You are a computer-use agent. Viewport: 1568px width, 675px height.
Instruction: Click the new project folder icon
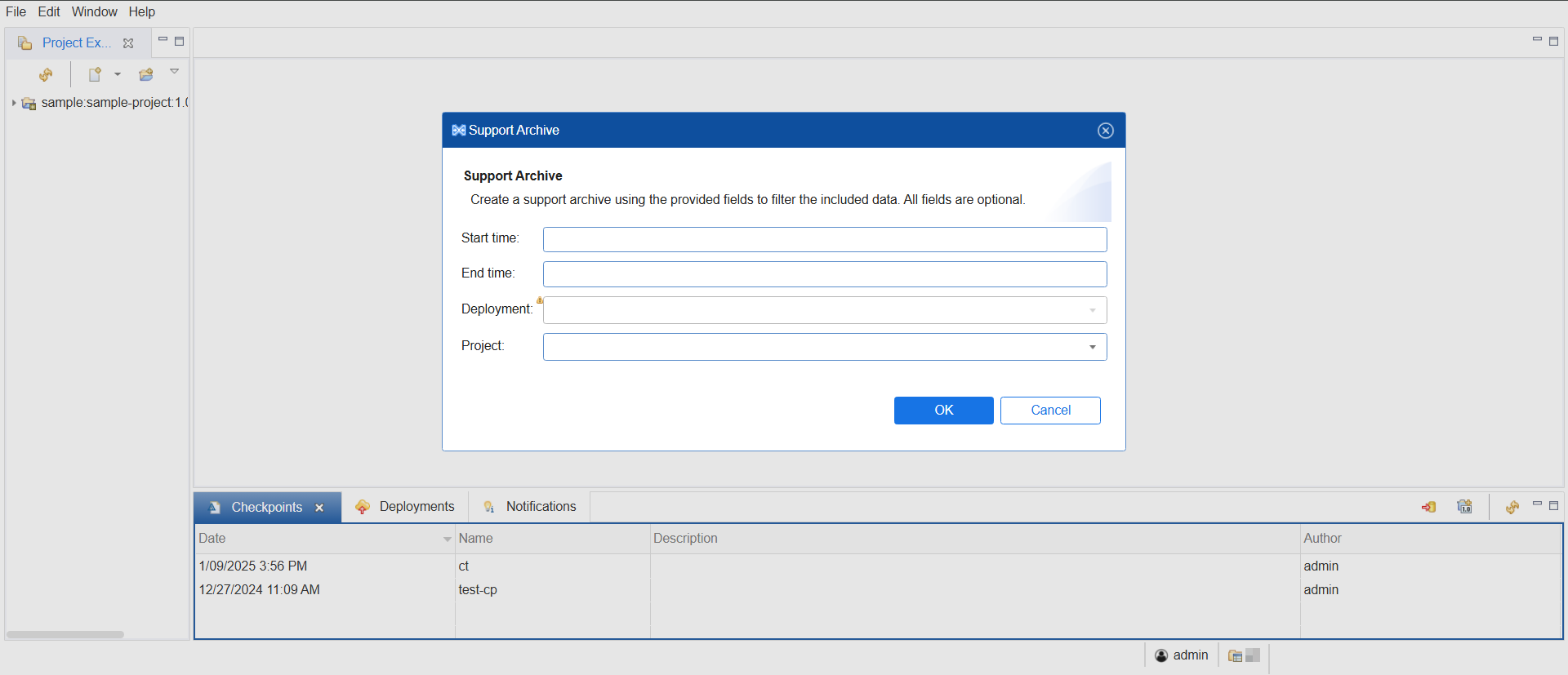click(146, 75)
